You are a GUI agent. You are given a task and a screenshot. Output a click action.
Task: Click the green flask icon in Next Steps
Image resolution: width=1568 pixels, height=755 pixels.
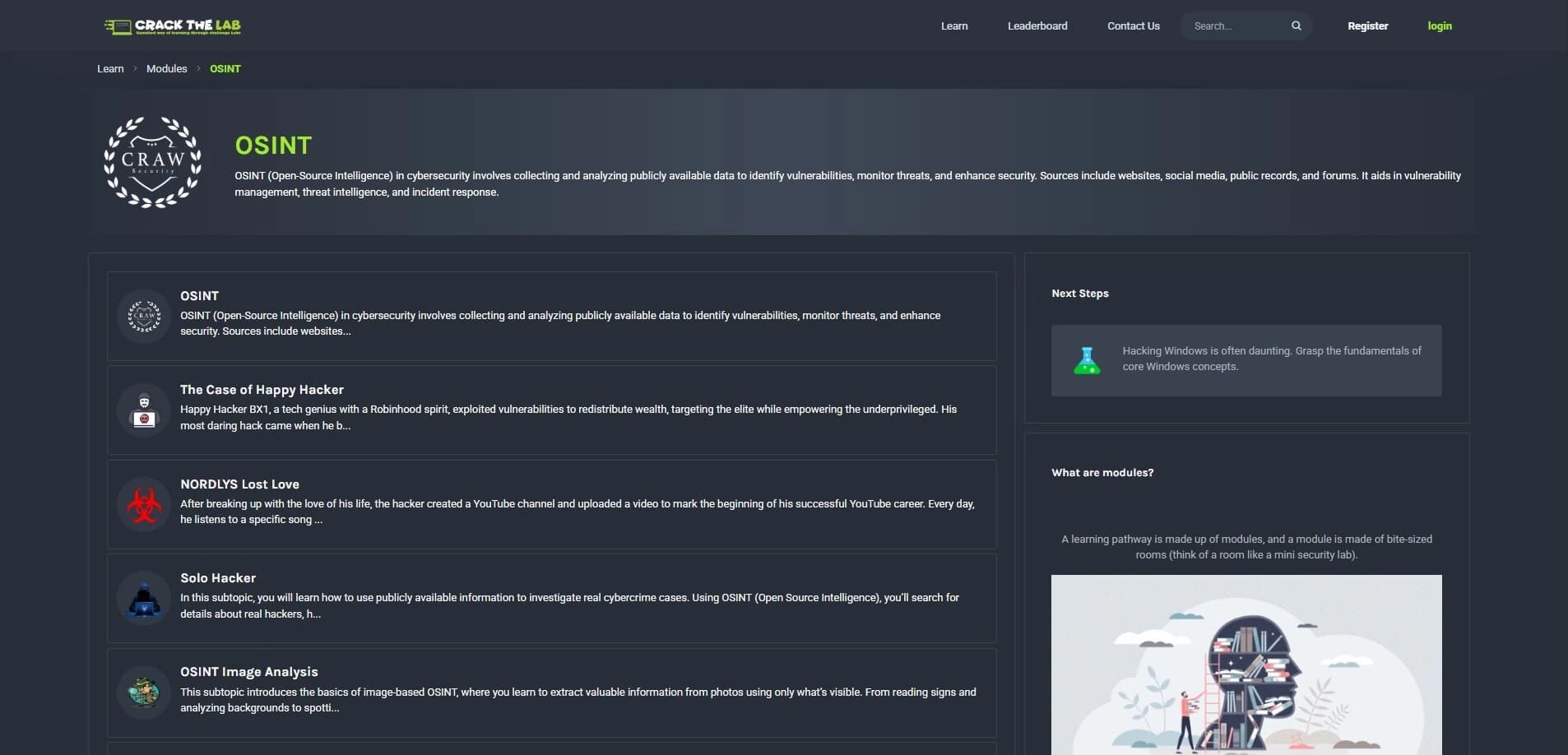pos(1088,359)
